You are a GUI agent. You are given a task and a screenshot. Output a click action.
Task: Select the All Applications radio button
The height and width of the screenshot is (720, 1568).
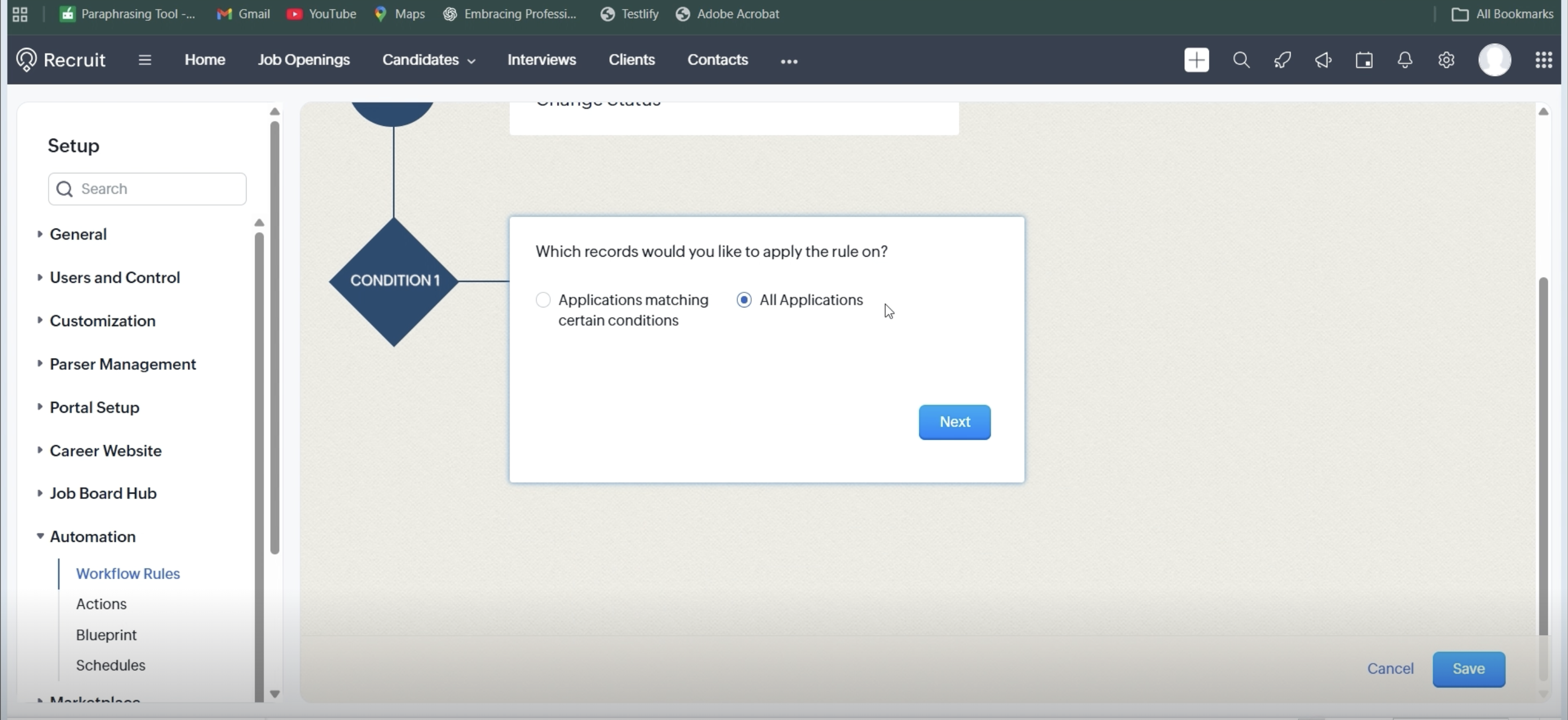(x=744, y=300)
